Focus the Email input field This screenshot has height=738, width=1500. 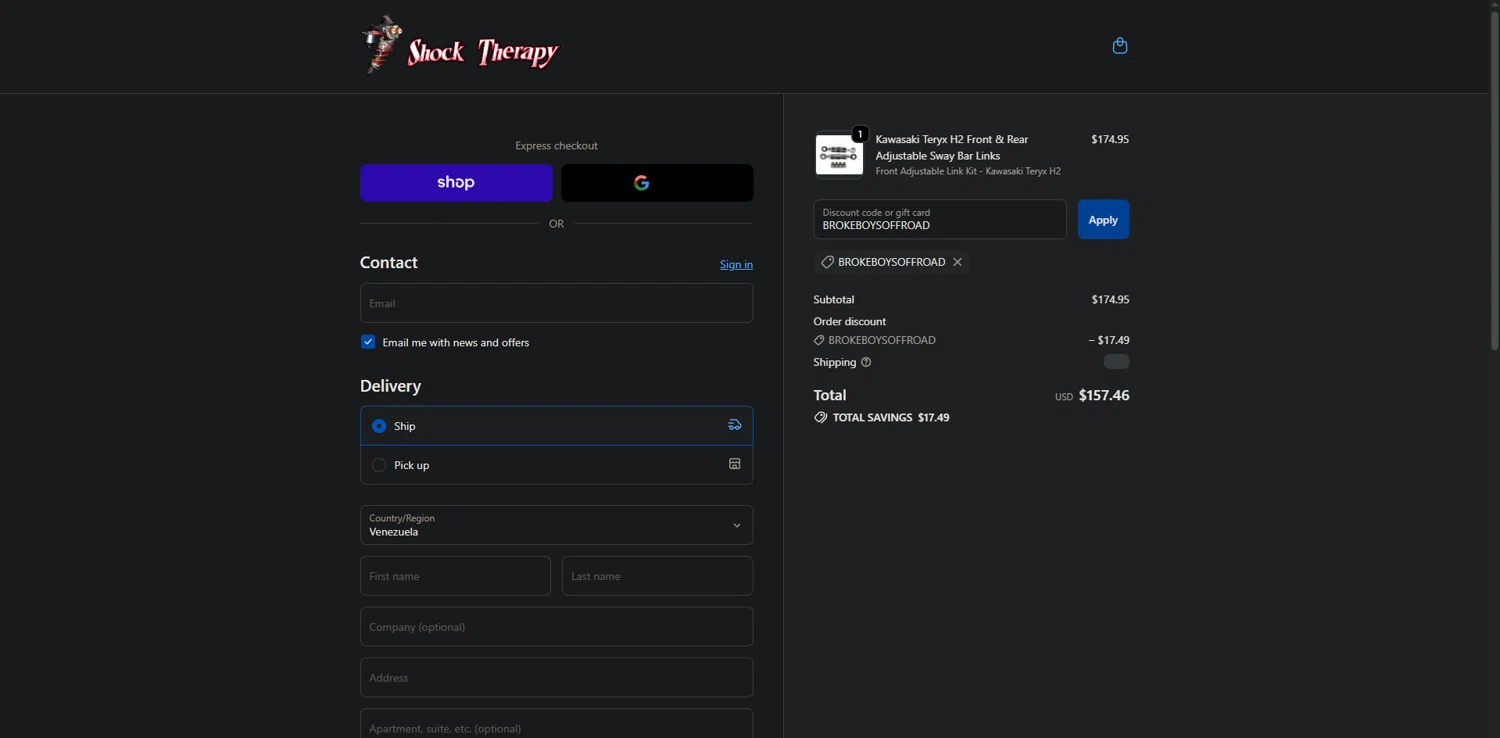[x=556, y=303]
